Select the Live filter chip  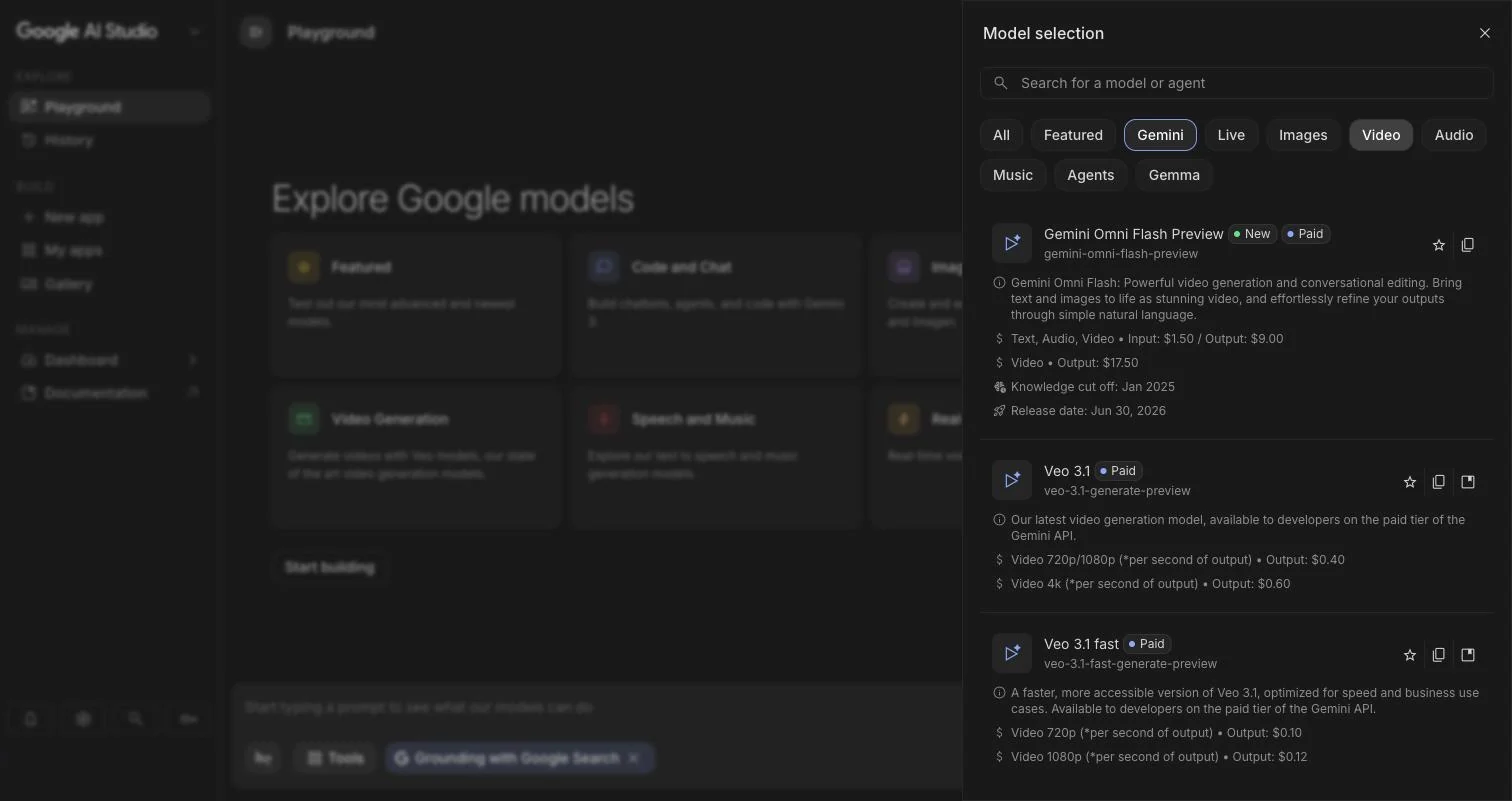click(1231, 135)
